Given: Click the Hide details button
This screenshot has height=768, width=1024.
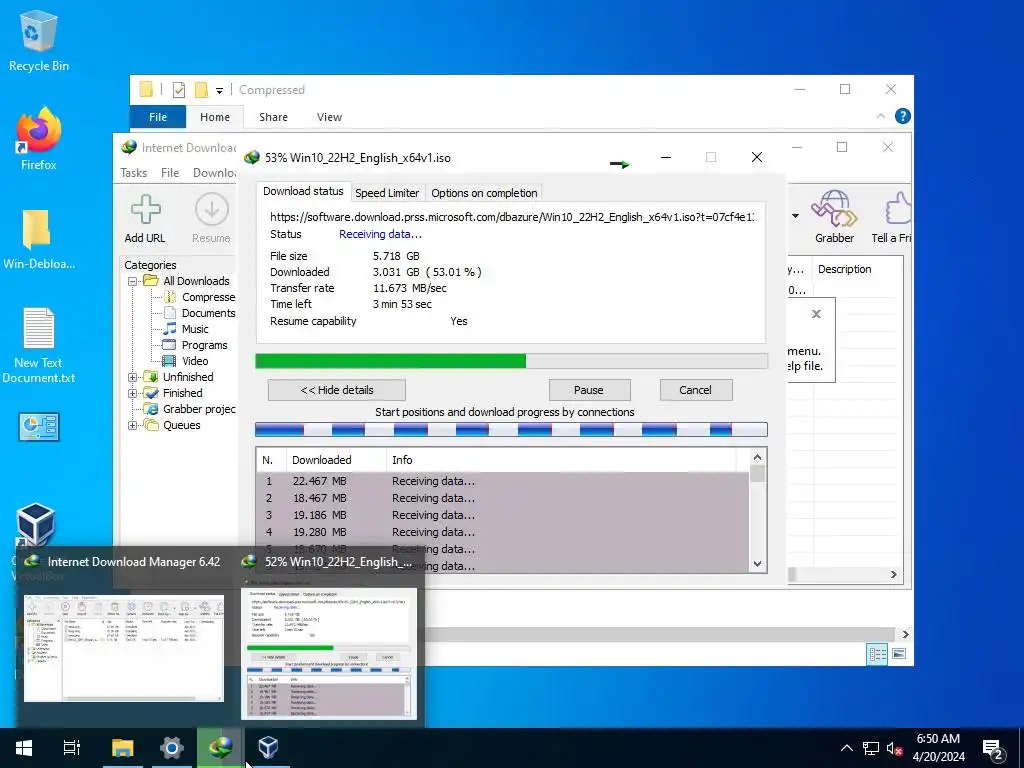Looking at the screenshot, I should 337,390.
